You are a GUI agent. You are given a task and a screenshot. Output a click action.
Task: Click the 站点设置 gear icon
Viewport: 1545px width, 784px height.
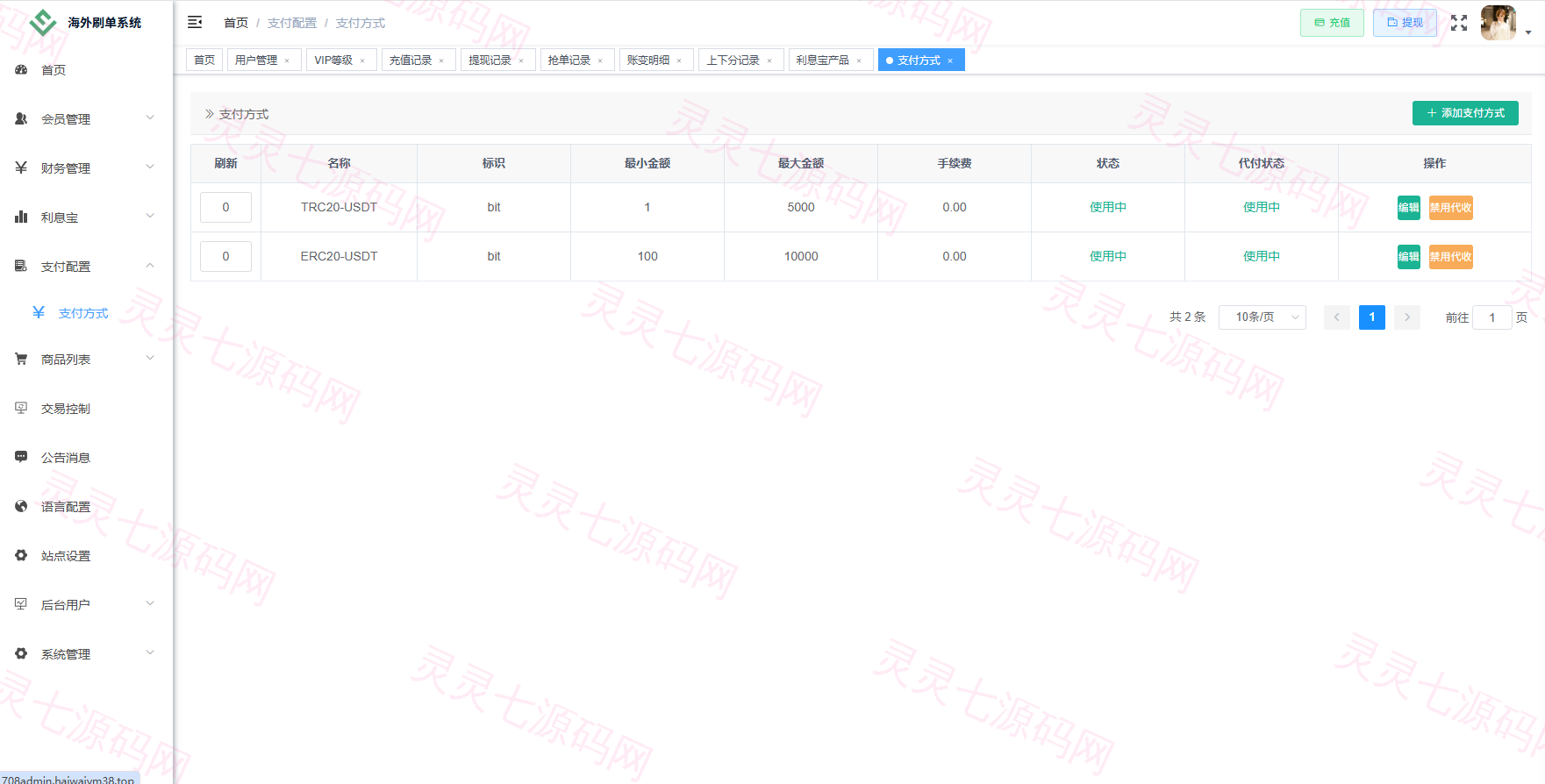coord(21,555)
